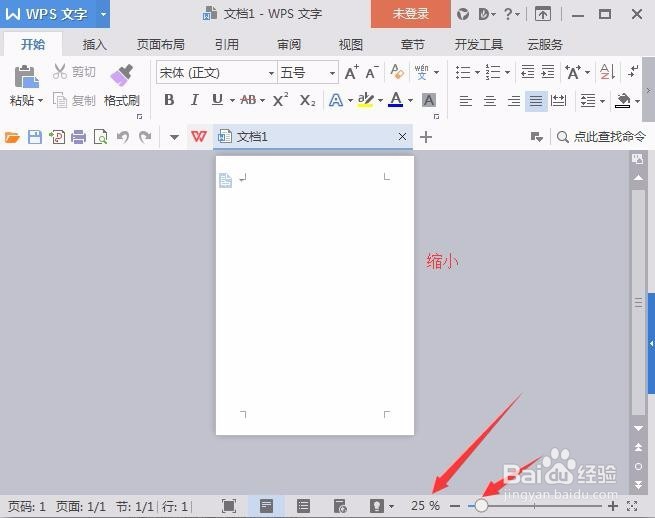Click the sort A-Z icon
Screen dimensions: 655x518
click(x=607, y=72)
